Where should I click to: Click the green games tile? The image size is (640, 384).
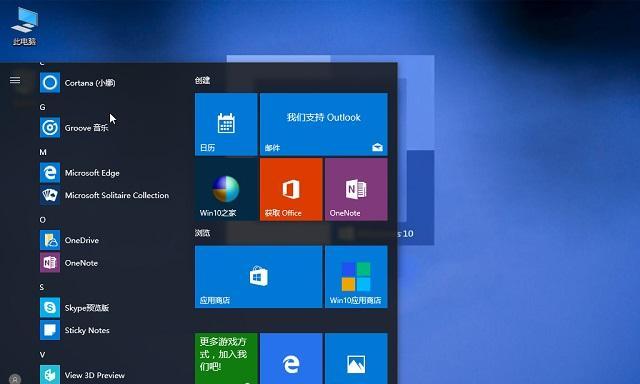pos(226,358)
